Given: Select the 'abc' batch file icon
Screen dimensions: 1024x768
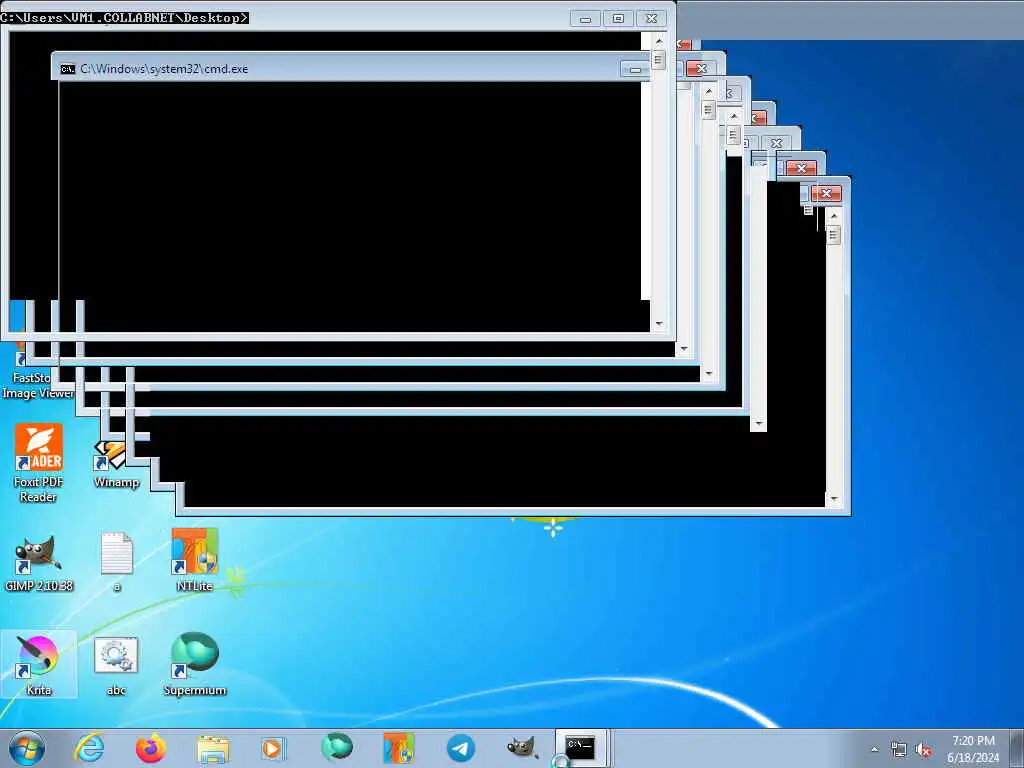Looking at the screenshot, I should coord(116,664).
